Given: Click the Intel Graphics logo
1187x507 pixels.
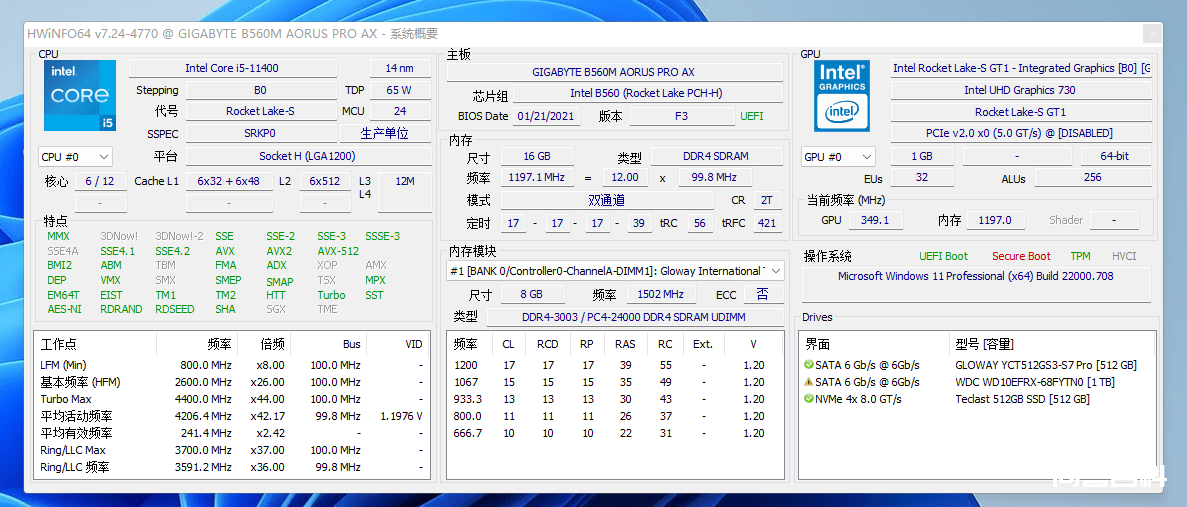Looking at the screenshot, I should [842, 95].
